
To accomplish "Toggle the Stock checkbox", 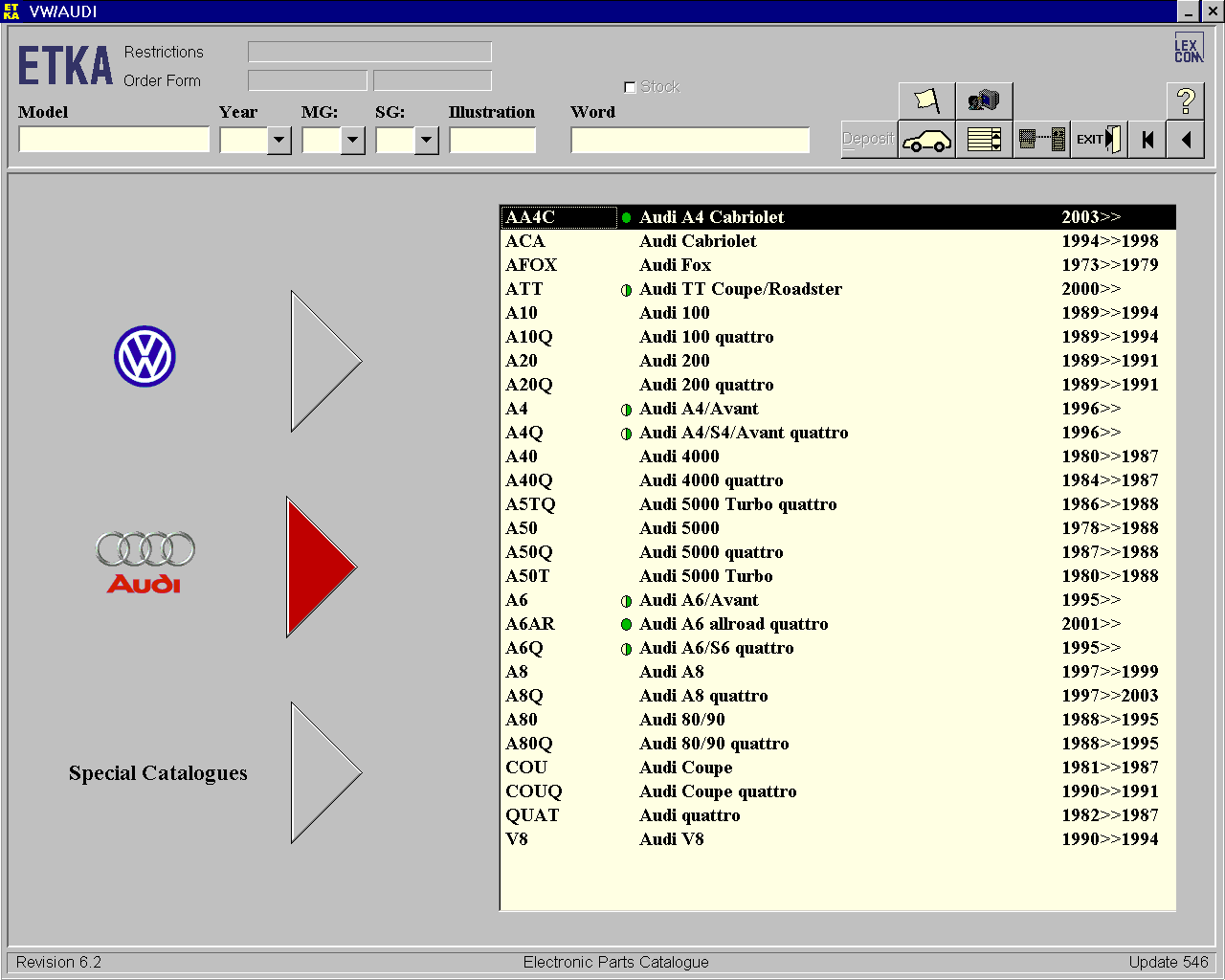I will click(x=630, y=87).
